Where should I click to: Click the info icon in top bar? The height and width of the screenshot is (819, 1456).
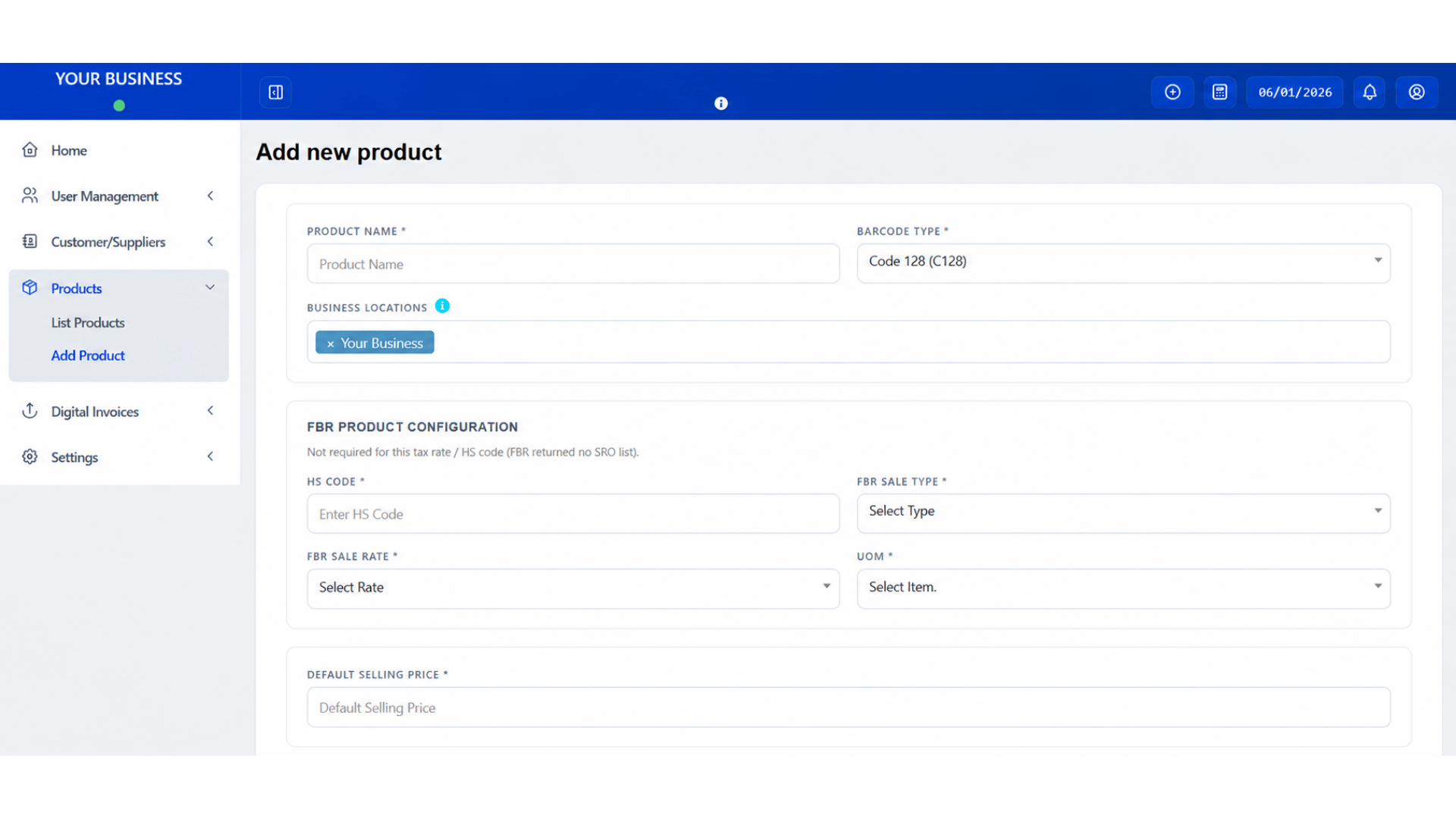pyautogui.click(x=721, y=103)
